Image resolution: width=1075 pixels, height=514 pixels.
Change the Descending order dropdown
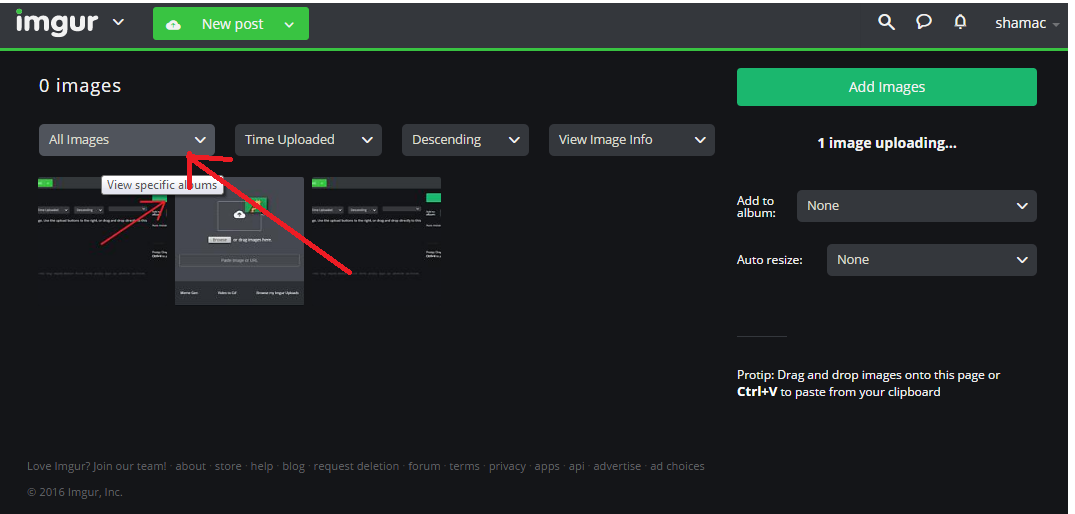click(x=465, y=140)
